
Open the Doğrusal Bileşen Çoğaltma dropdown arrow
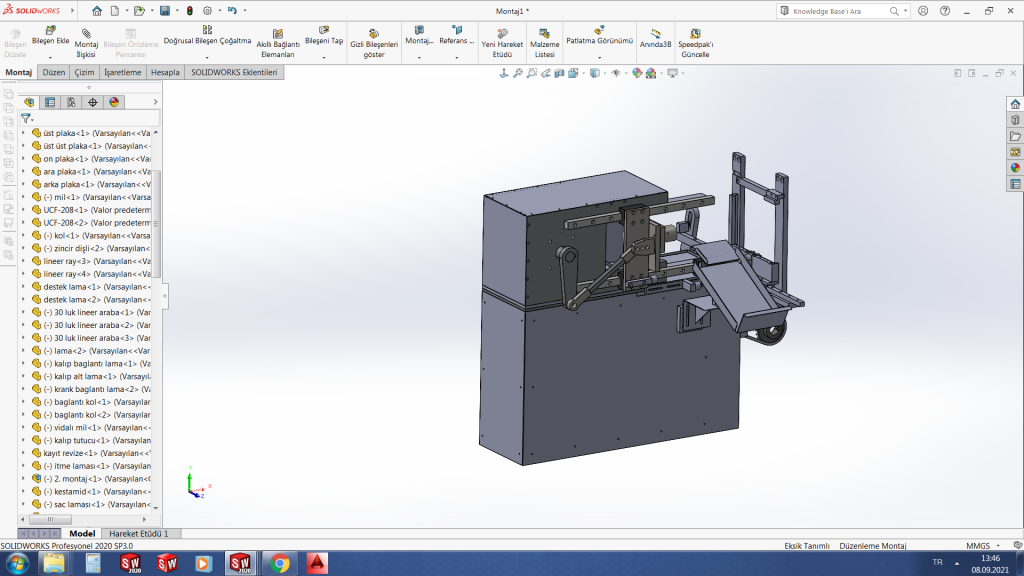207,57
